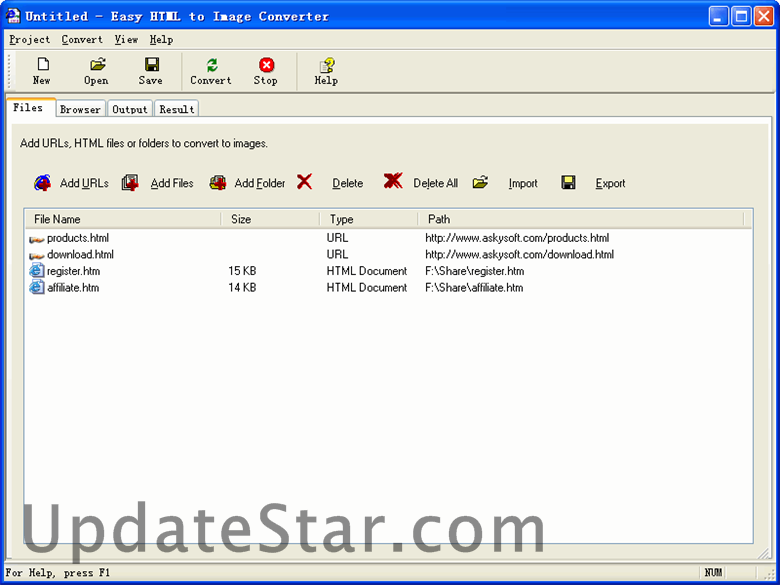
Task: Click the Add Files icon
Action: coord(130,183)
